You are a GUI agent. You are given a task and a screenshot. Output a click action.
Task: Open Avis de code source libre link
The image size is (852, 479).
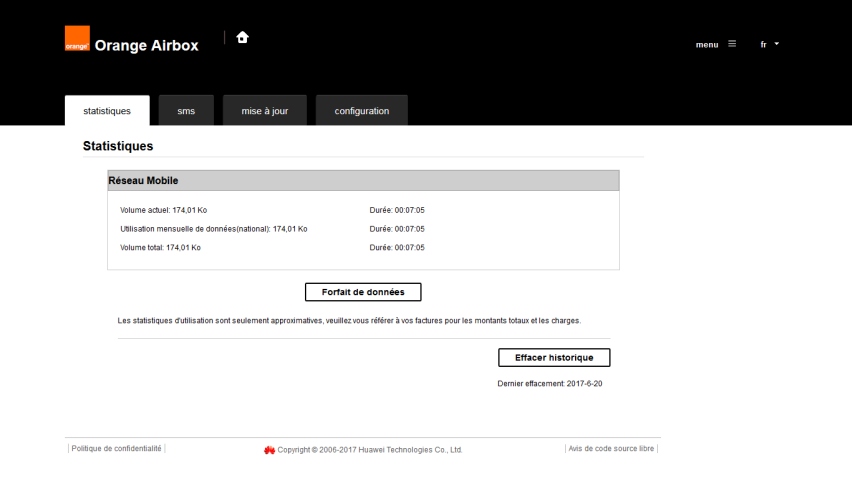pos(611,449)
